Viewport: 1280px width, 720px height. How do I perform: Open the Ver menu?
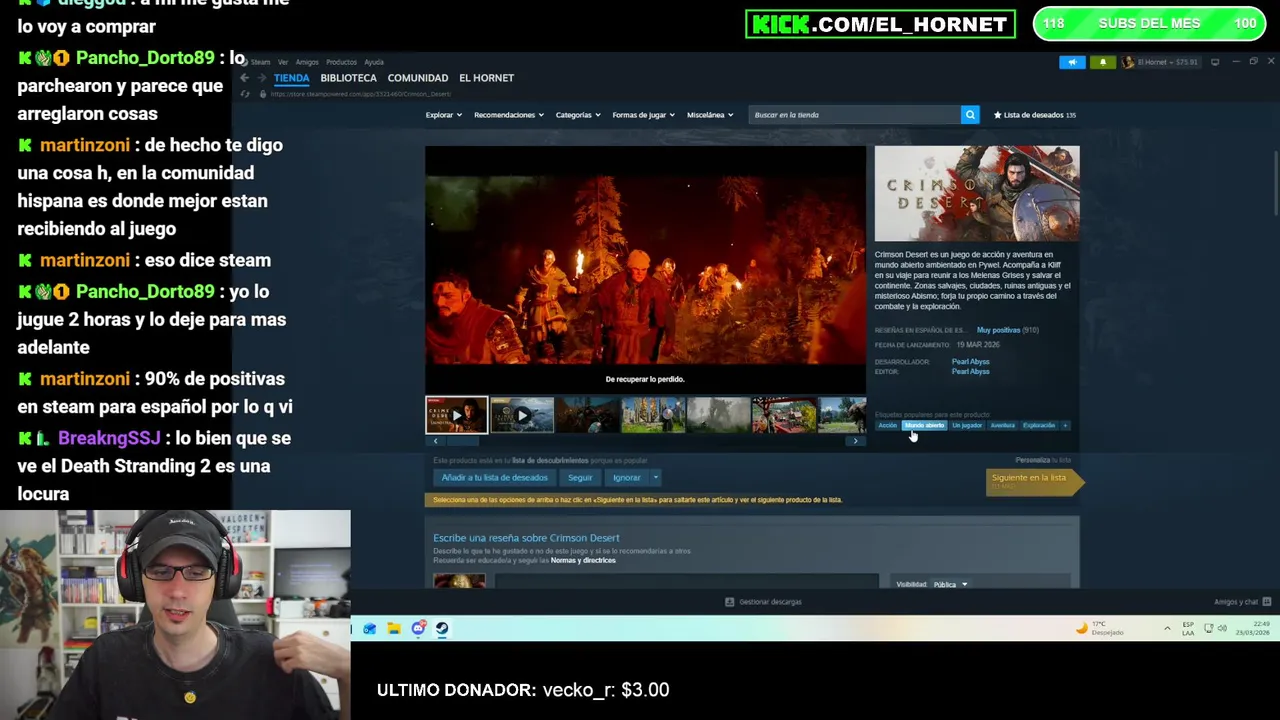[x=283, y=62]
